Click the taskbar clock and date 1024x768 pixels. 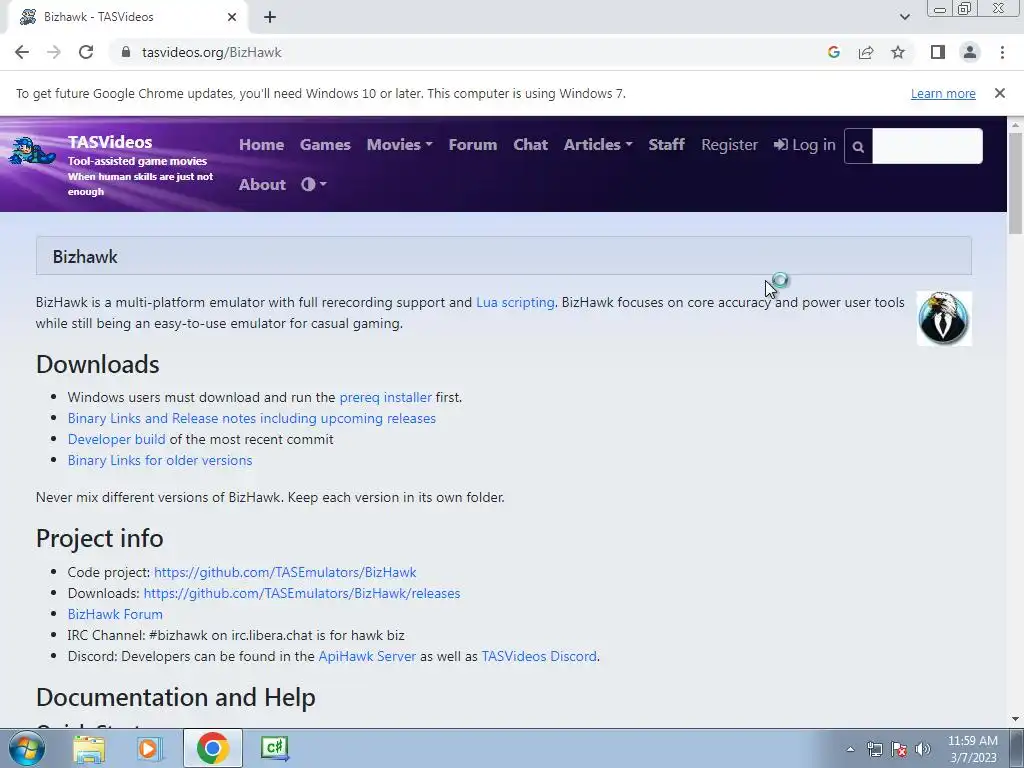(972, 749)
